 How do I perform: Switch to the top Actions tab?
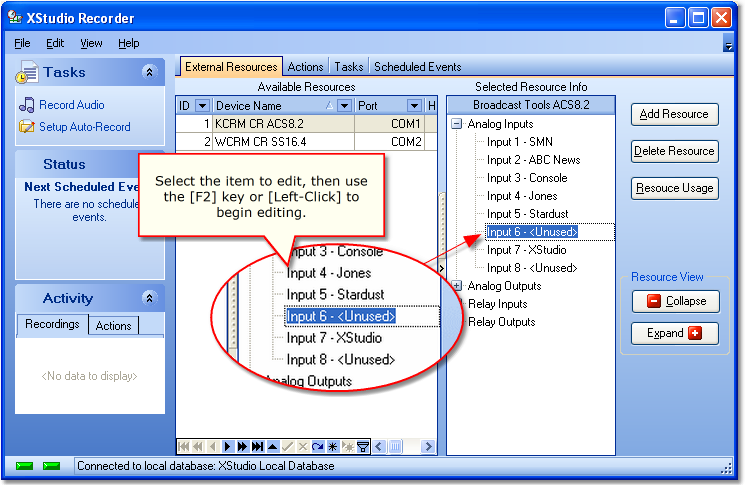tap(306, 67)
